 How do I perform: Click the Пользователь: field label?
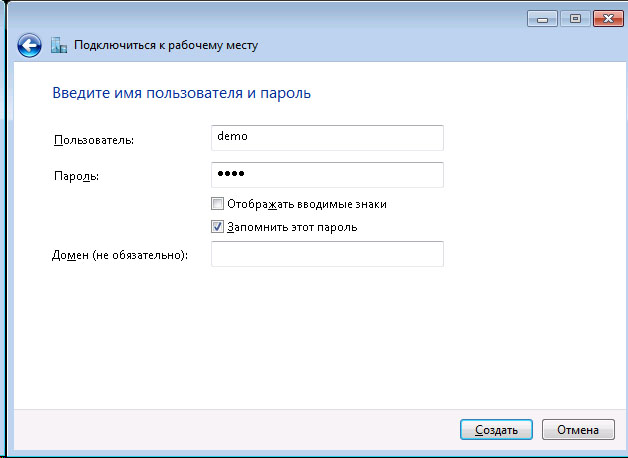[x=93, y=139]
